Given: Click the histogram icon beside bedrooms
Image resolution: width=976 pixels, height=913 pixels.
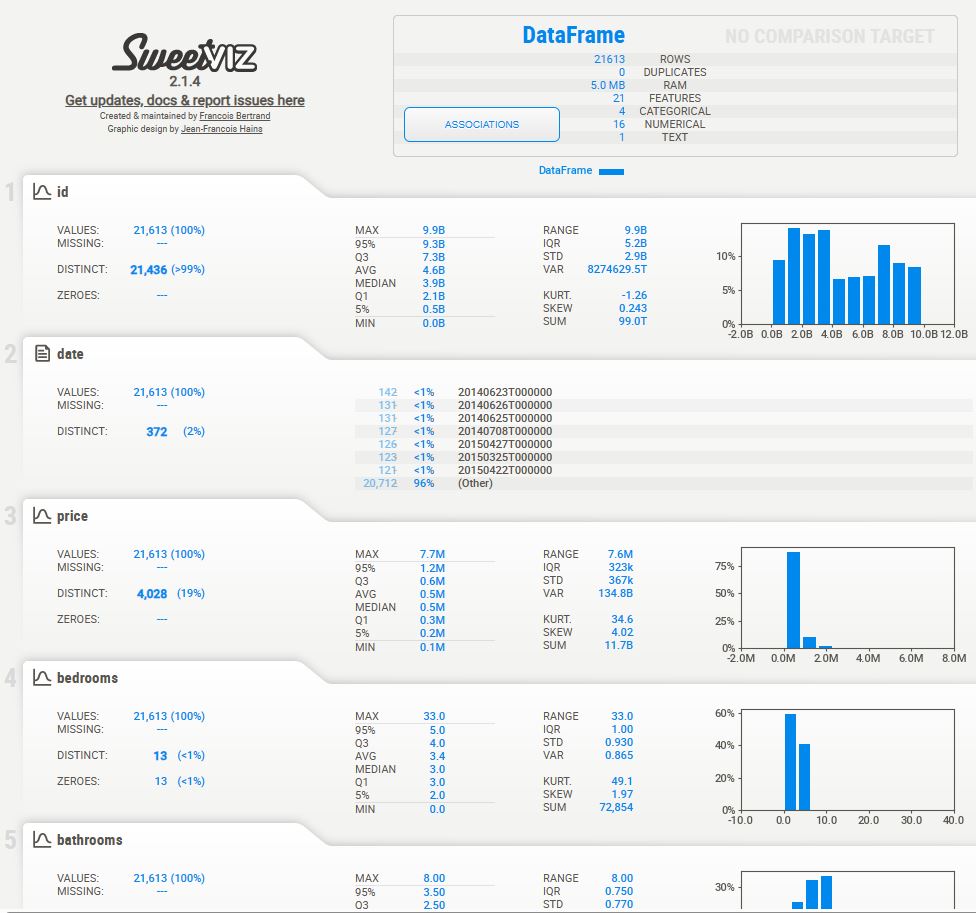Looking at the screenshot, I should [x=41, y=676].
